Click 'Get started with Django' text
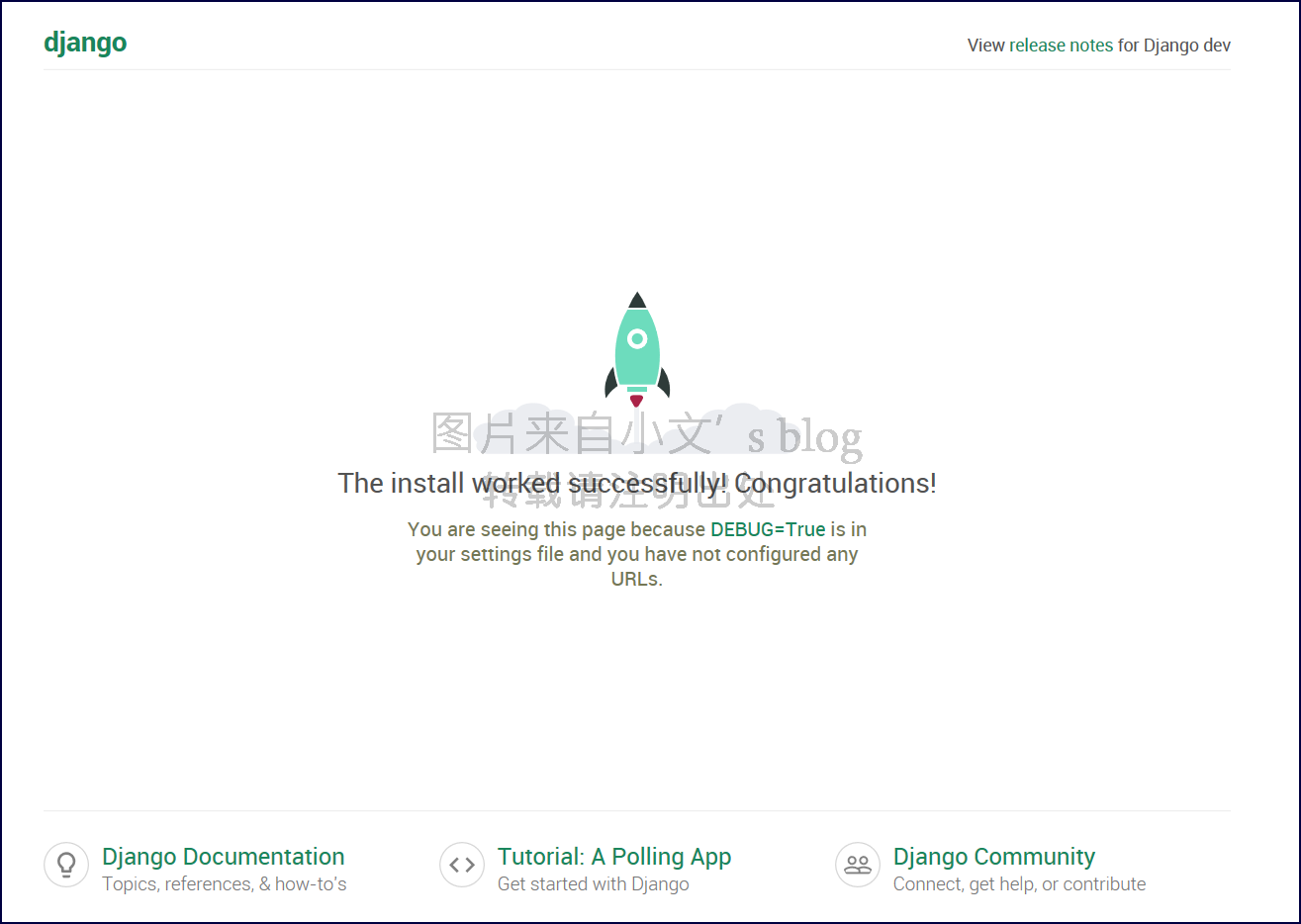The image size is (1301, 924). coord(594,884)
